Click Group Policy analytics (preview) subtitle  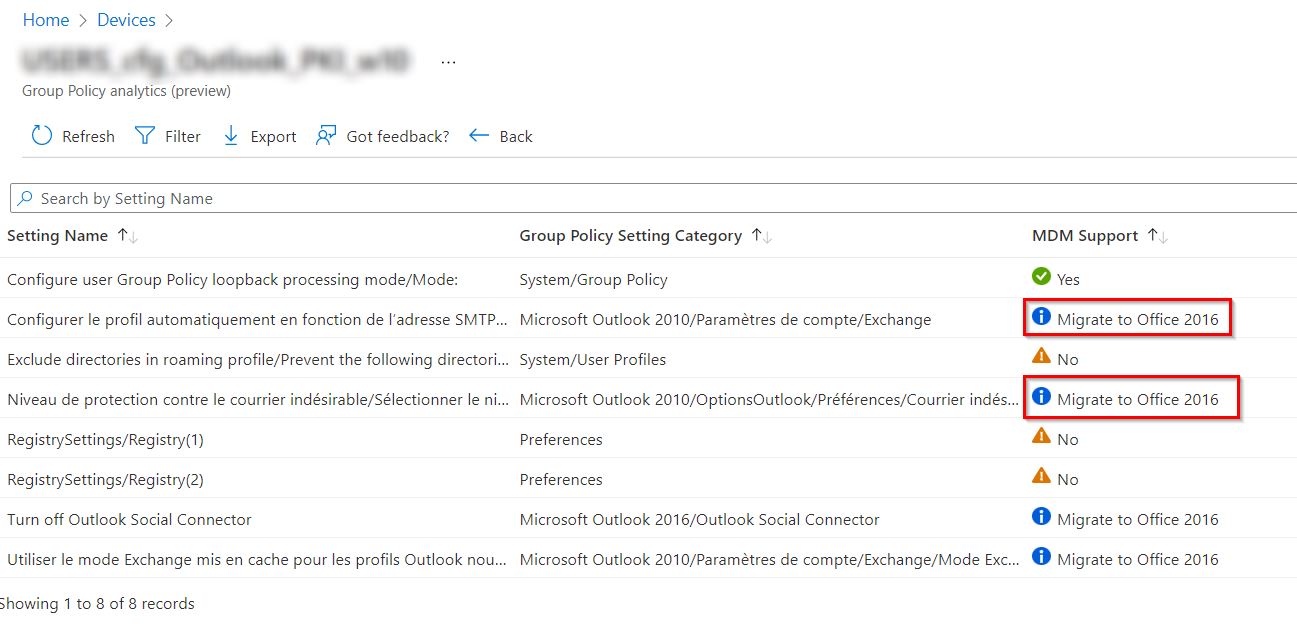click(x=126, y=91)
